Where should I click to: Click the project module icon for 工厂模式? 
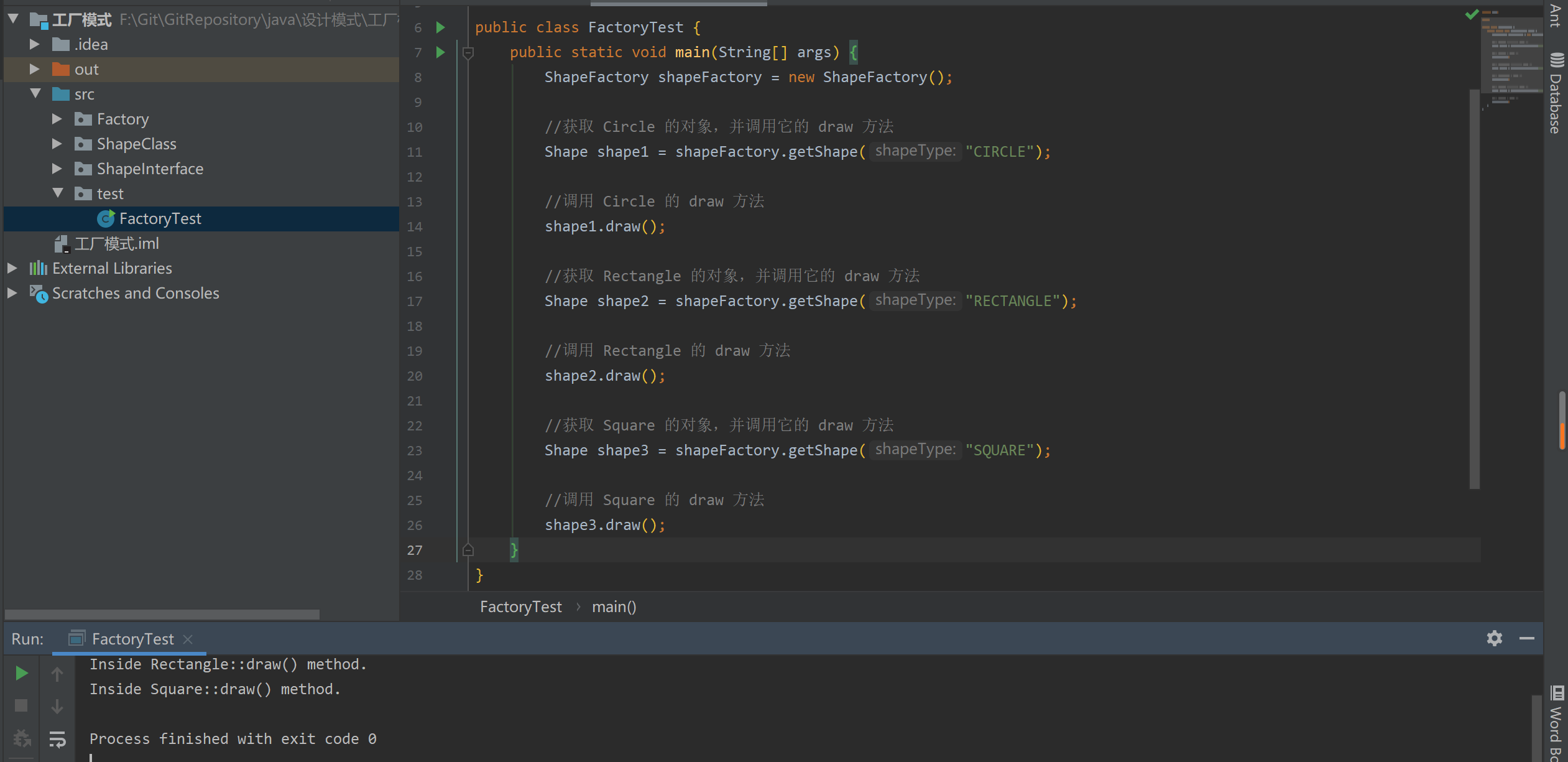(x=39, y=21)
